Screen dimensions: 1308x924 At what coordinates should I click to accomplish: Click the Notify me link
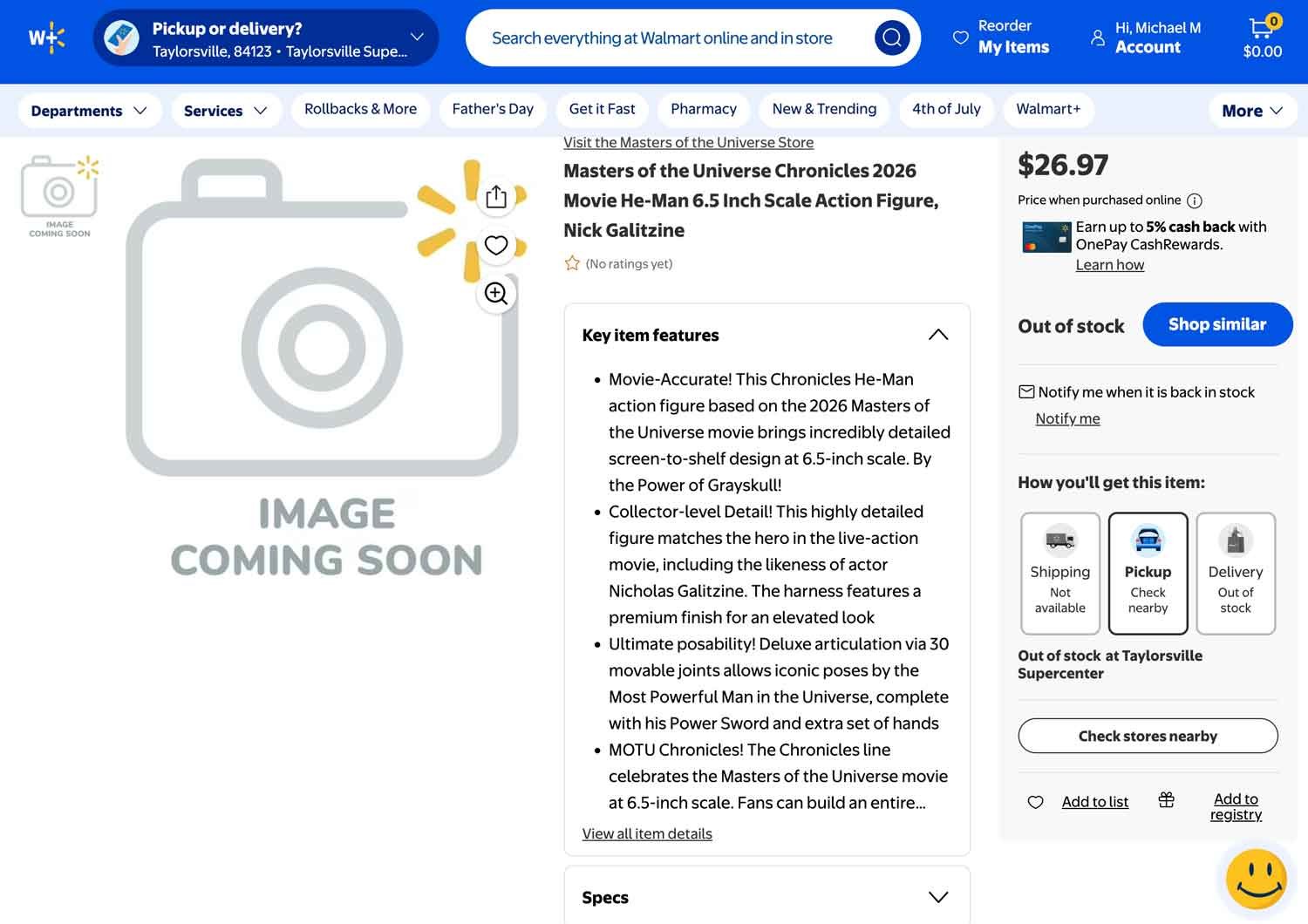click(x=1067, y=418)
